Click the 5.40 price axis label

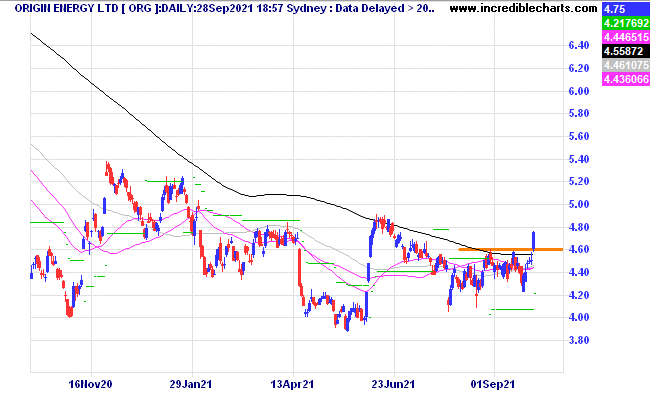pos(579,159)
